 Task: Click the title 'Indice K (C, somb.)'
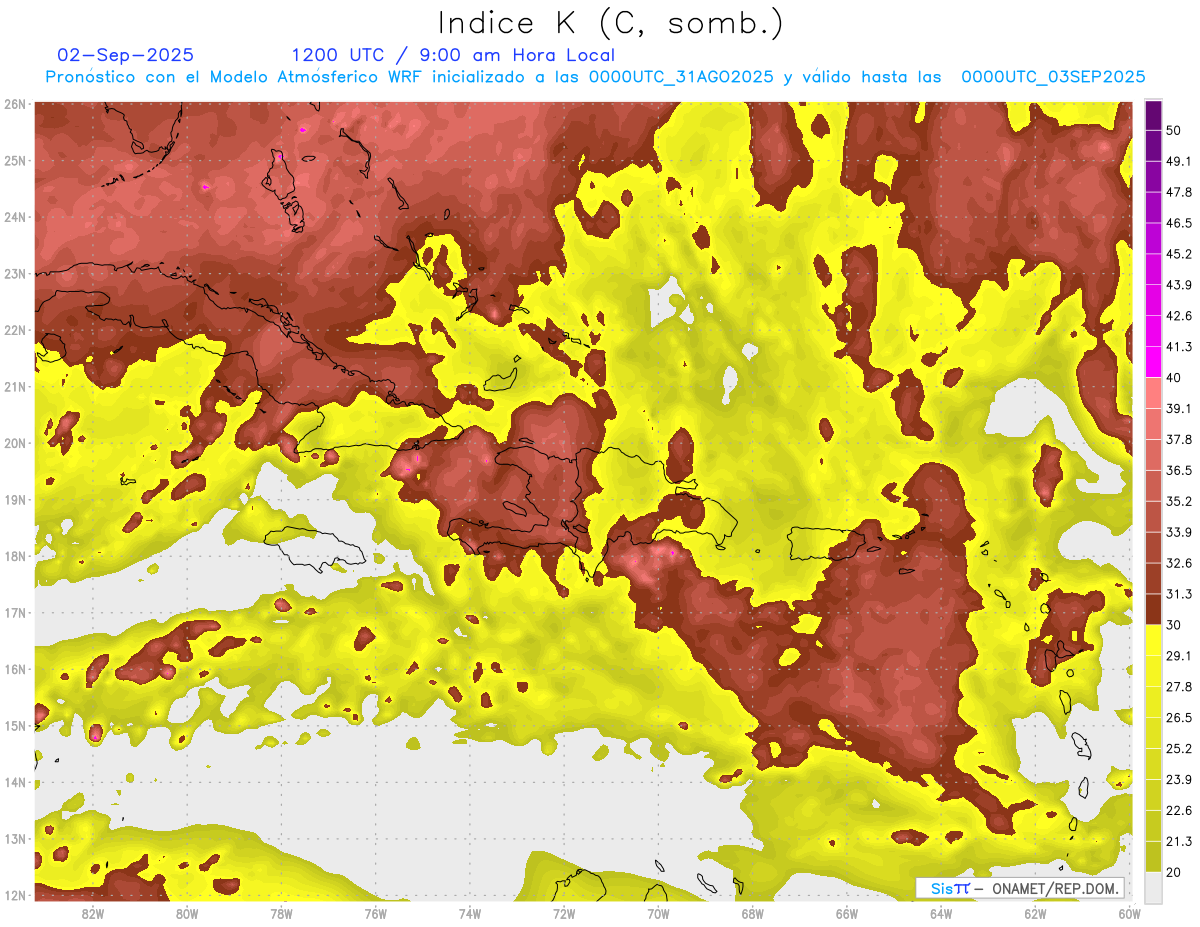(609, 24)
